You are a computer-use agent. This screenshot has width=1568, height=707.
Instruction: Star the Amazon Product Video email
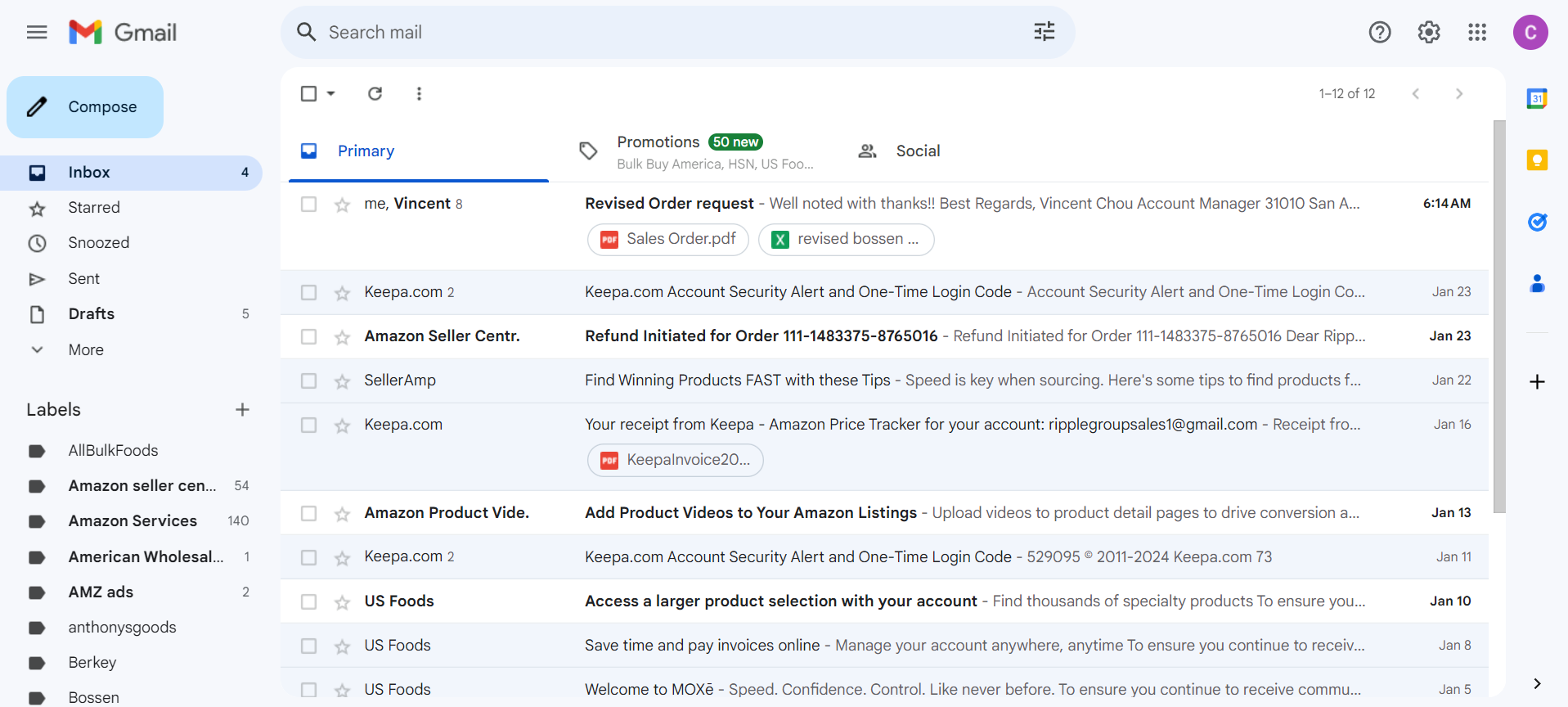click(342, 514)
